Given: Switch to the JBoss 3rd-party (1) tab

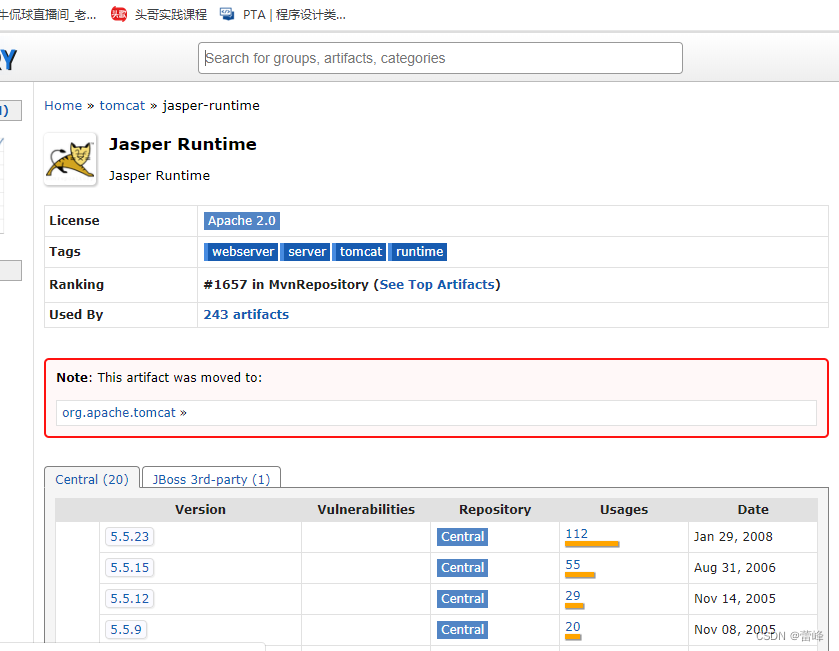Looking at the screenshot, I should pos(211,479).
